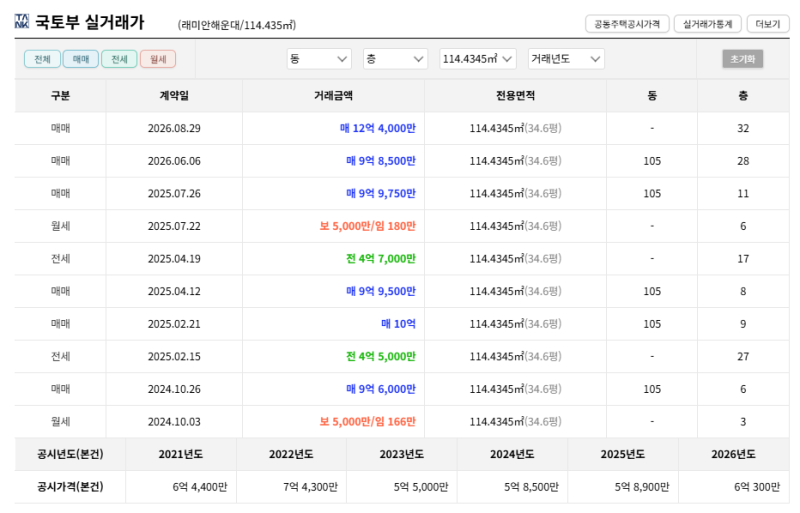Select the 매매 filter tab
The height and width of the screenshot is (513, 800).
click(x=81, y=59)
